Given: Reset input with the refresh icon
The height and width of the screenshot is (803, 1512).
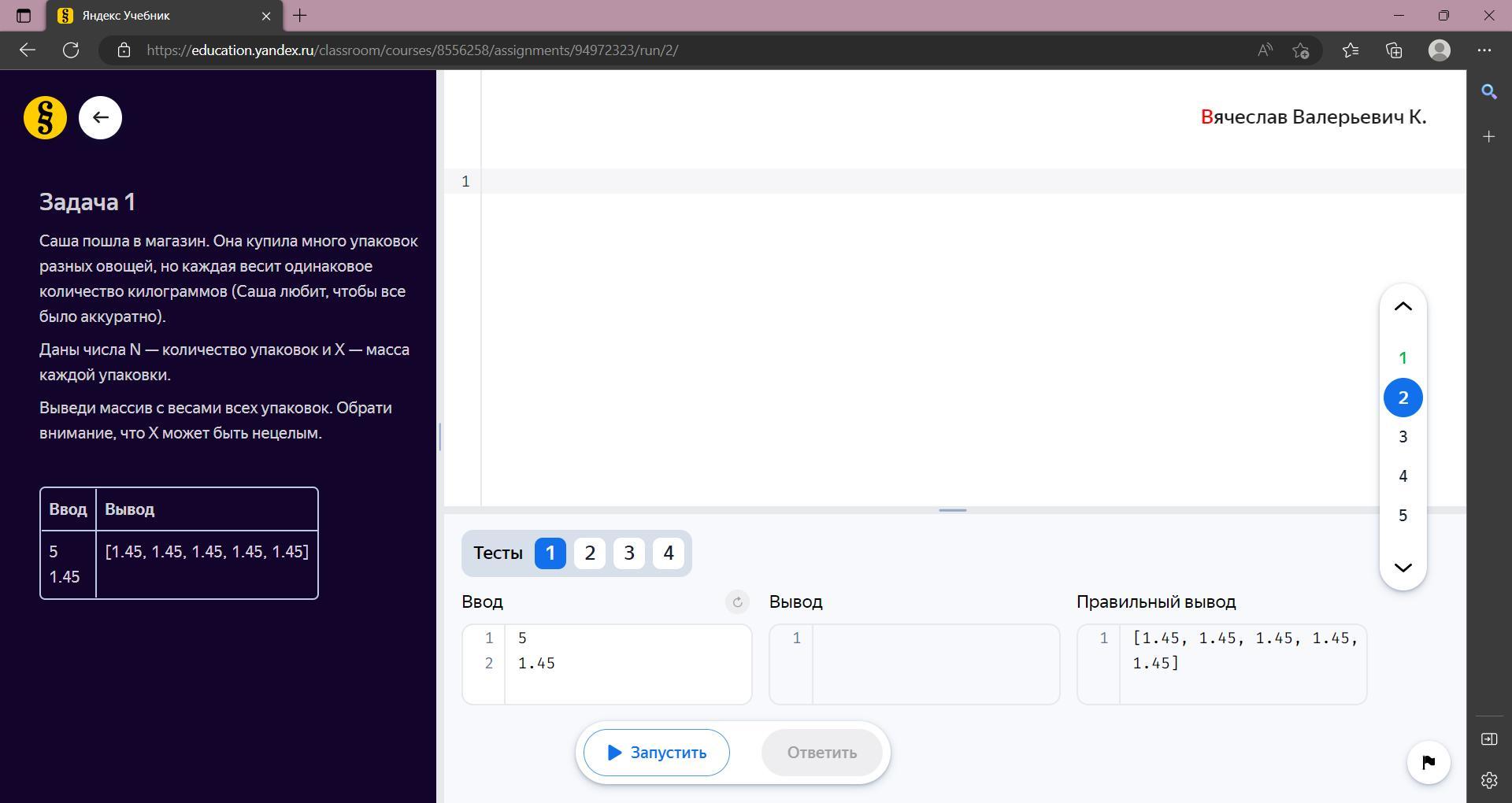Looking at the screenshot, I should [x=737, y=602].
